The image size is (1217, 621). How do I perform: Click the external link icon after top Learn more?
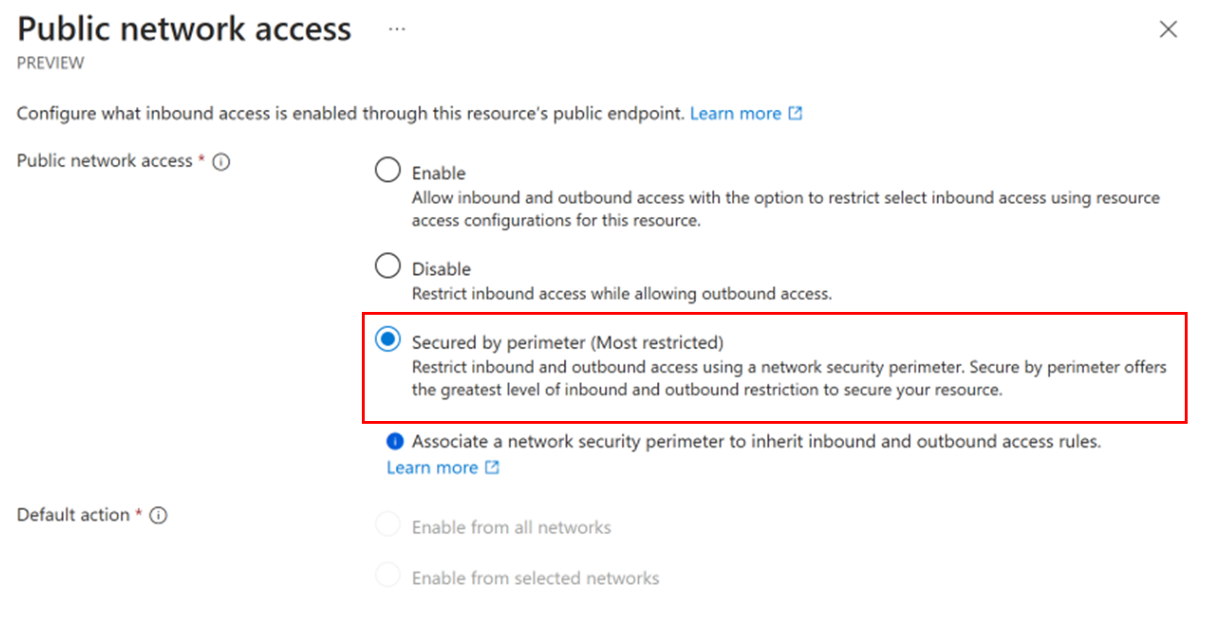(795, 114)
